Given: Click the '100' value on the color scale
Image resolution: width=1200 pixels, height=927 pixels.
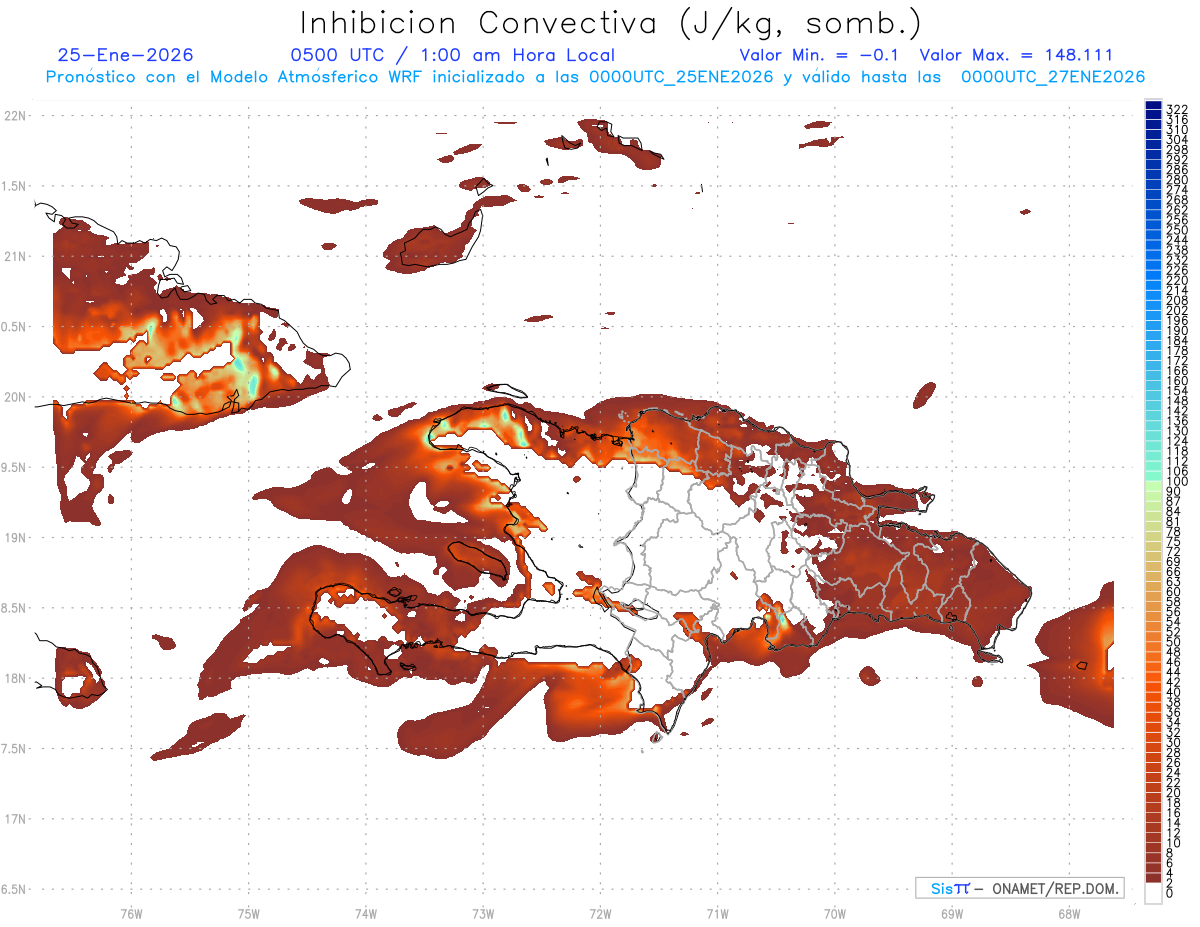Looking at the screenshot, I should [1176, 482].
